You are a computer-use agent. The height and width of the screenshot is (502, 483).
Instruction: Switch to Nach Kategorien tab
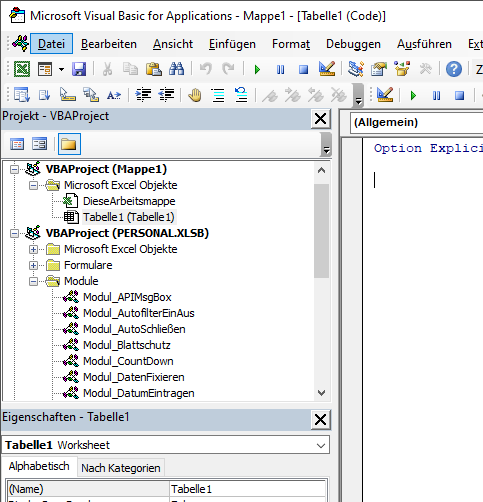(x=121, y=468)
